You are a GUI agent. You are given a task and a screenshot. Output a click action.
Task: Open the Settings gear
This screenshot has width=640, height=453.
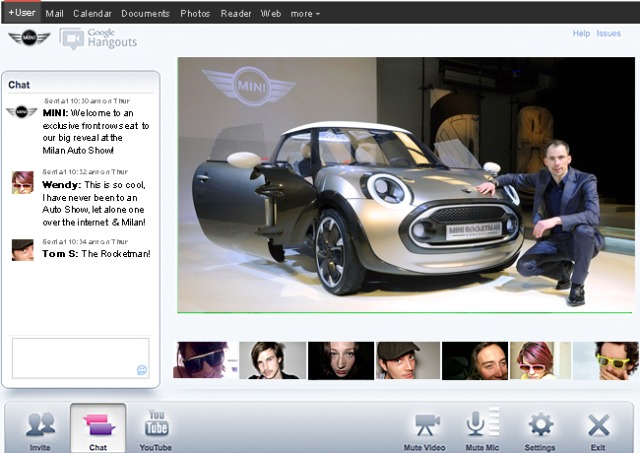(x=540, y=428)
